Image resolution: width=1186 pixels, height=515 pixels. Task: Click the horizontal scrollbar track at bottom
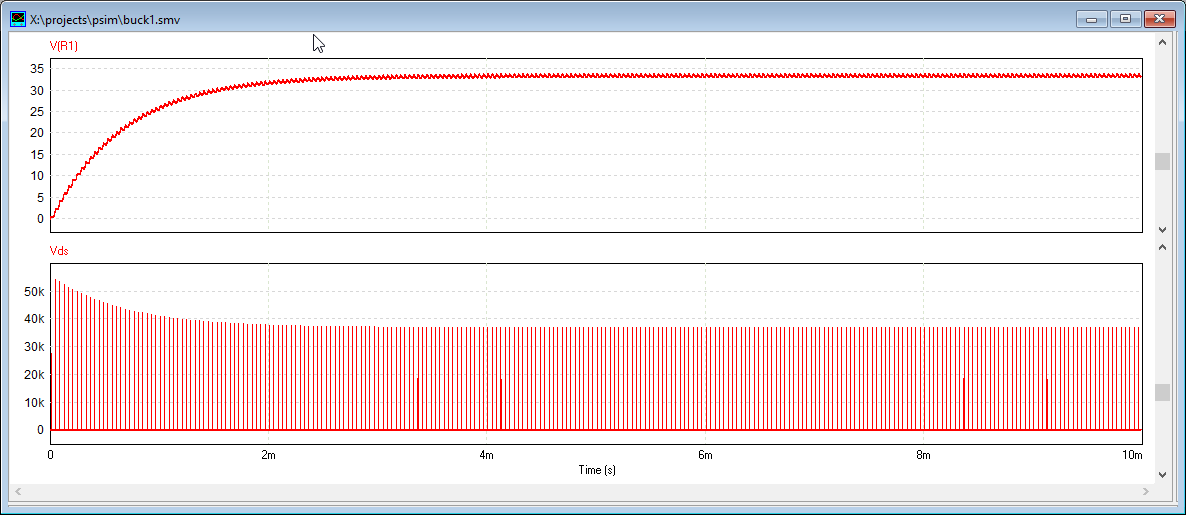[x=580, y=492]
